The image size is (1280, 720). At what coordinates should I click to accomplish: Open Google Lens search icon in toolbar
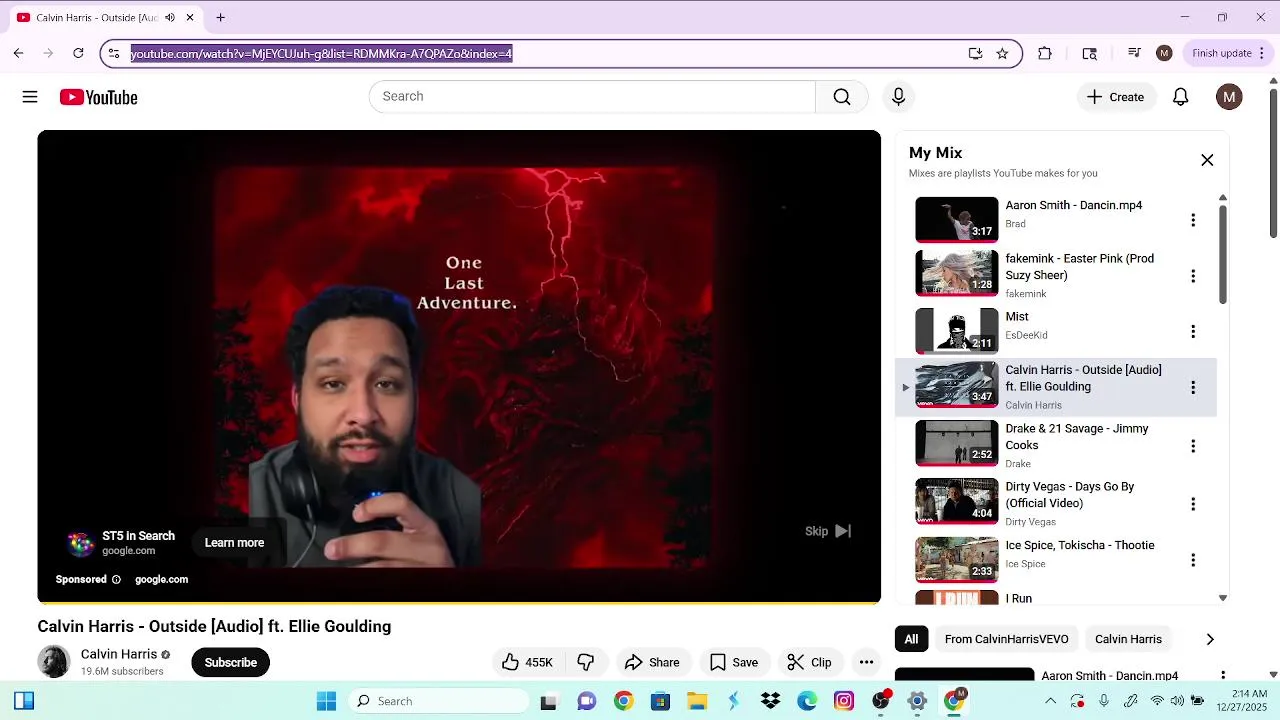1090,54
